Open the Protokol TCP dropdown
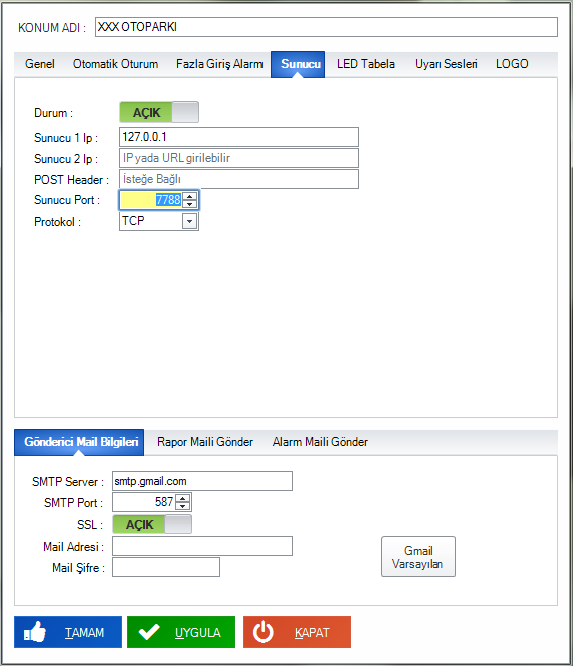 coord(189,221)
